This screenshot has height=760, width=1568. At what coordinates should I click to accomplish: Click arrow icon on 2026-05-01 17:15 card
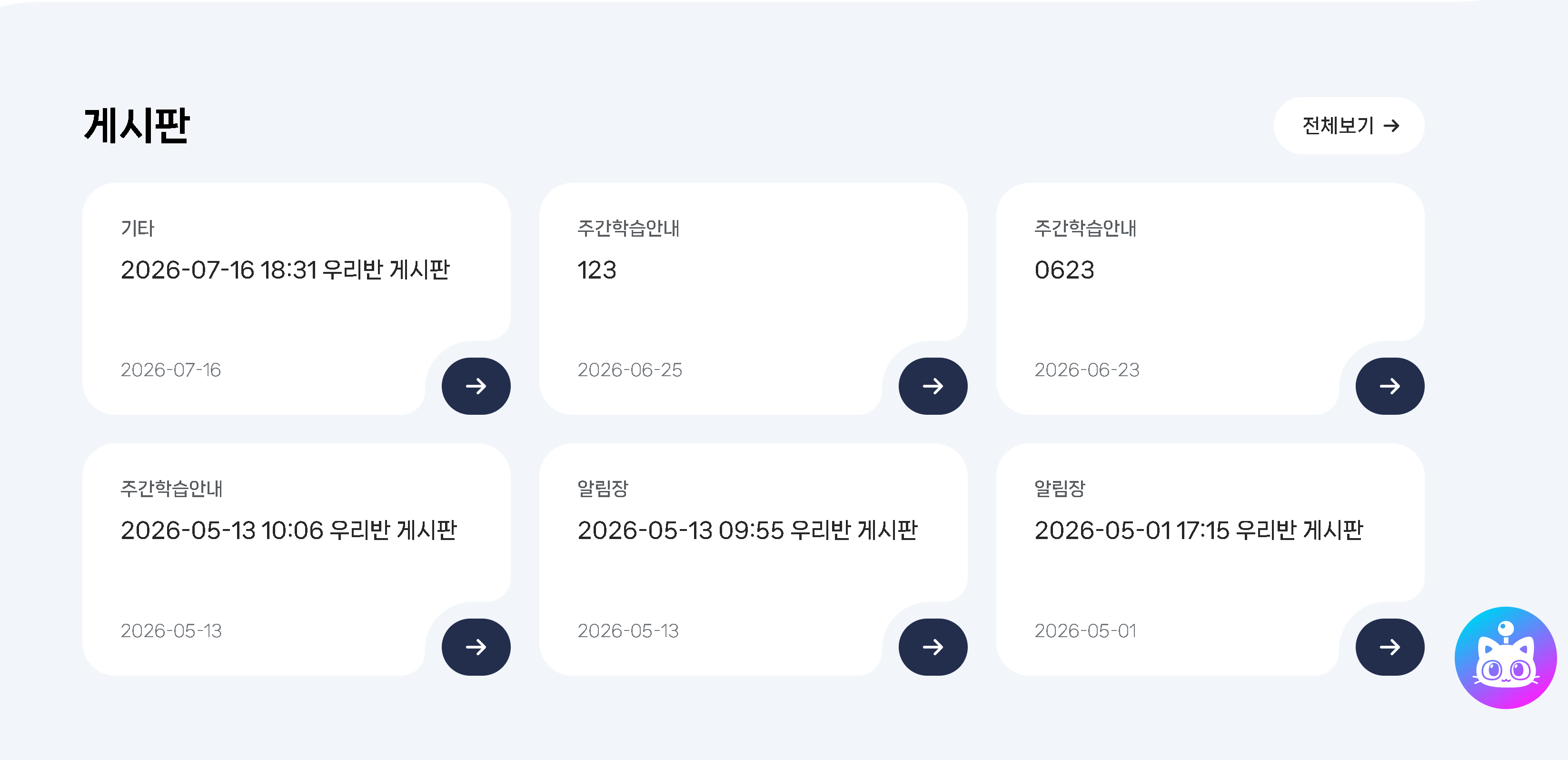click(1389, 647)
